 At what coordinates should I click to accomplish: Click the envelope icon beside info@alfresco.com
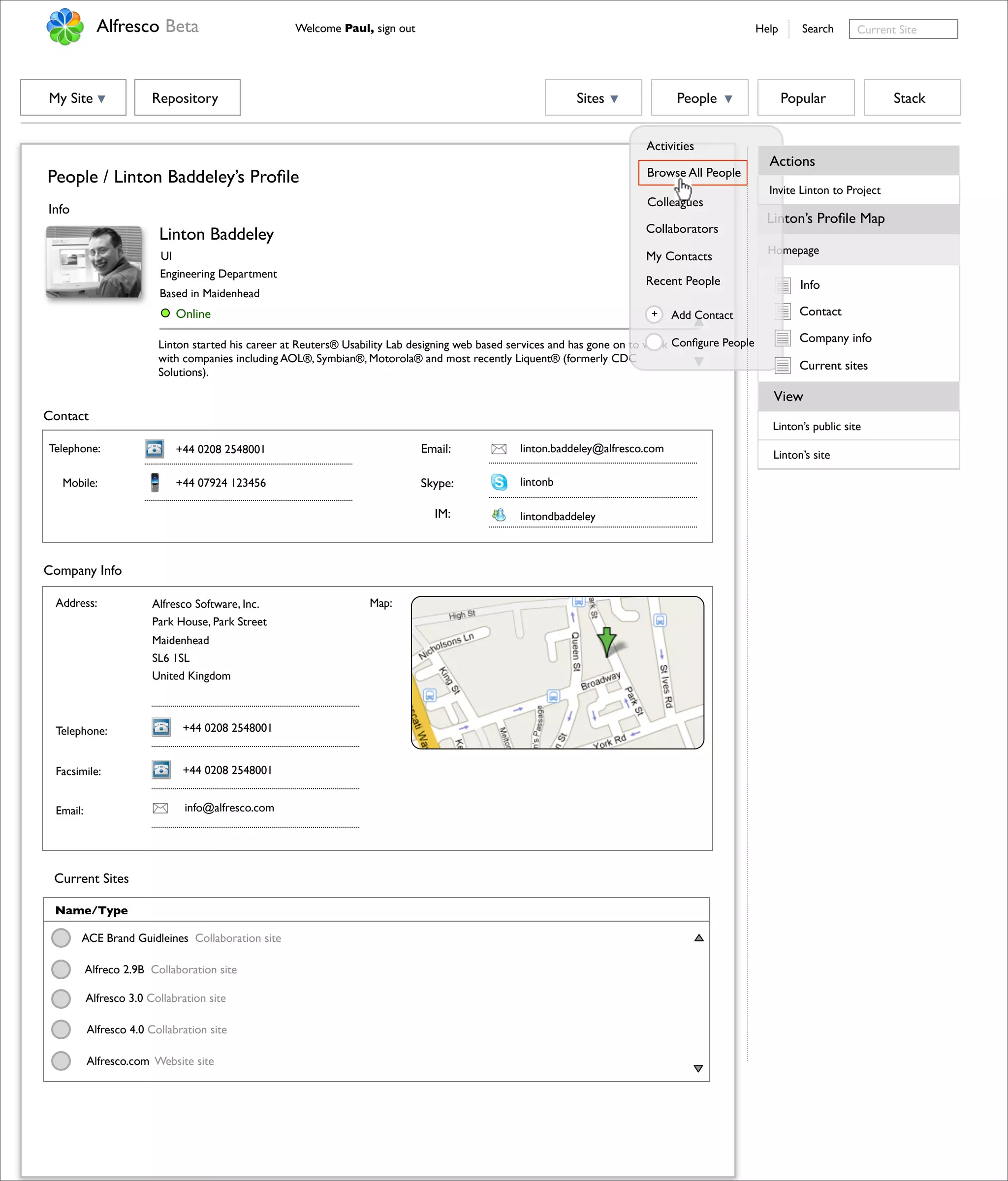(x=161, y=808)
